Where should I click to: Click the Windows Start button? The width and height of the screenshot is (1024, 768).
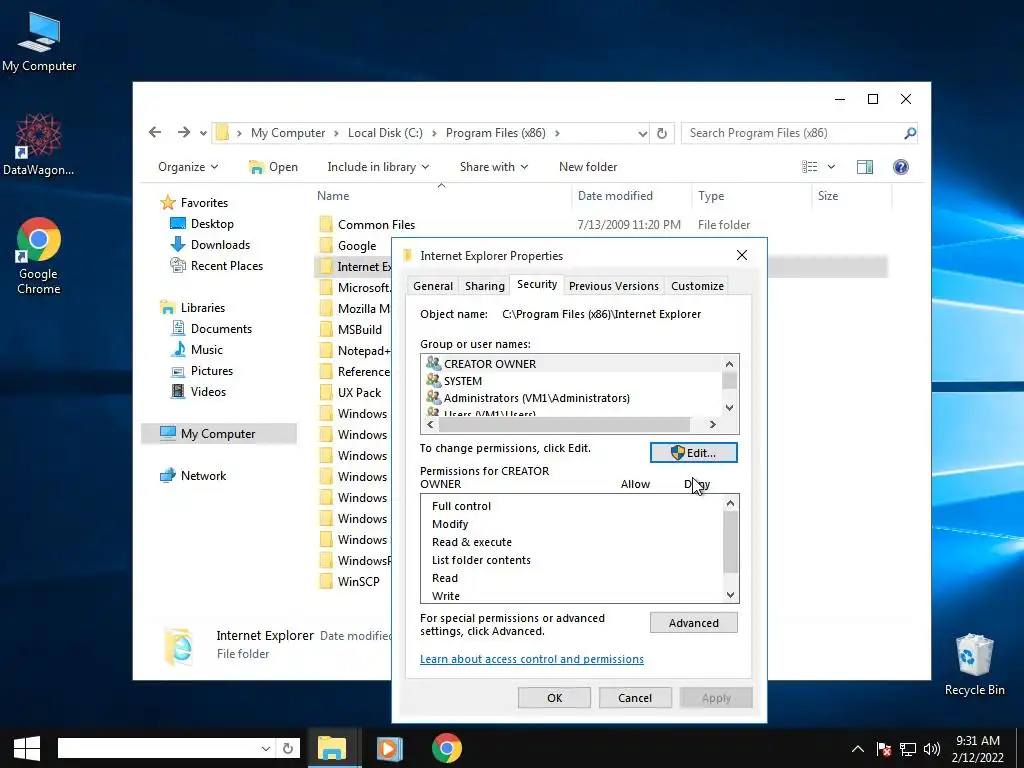click(x=27, y=748)
